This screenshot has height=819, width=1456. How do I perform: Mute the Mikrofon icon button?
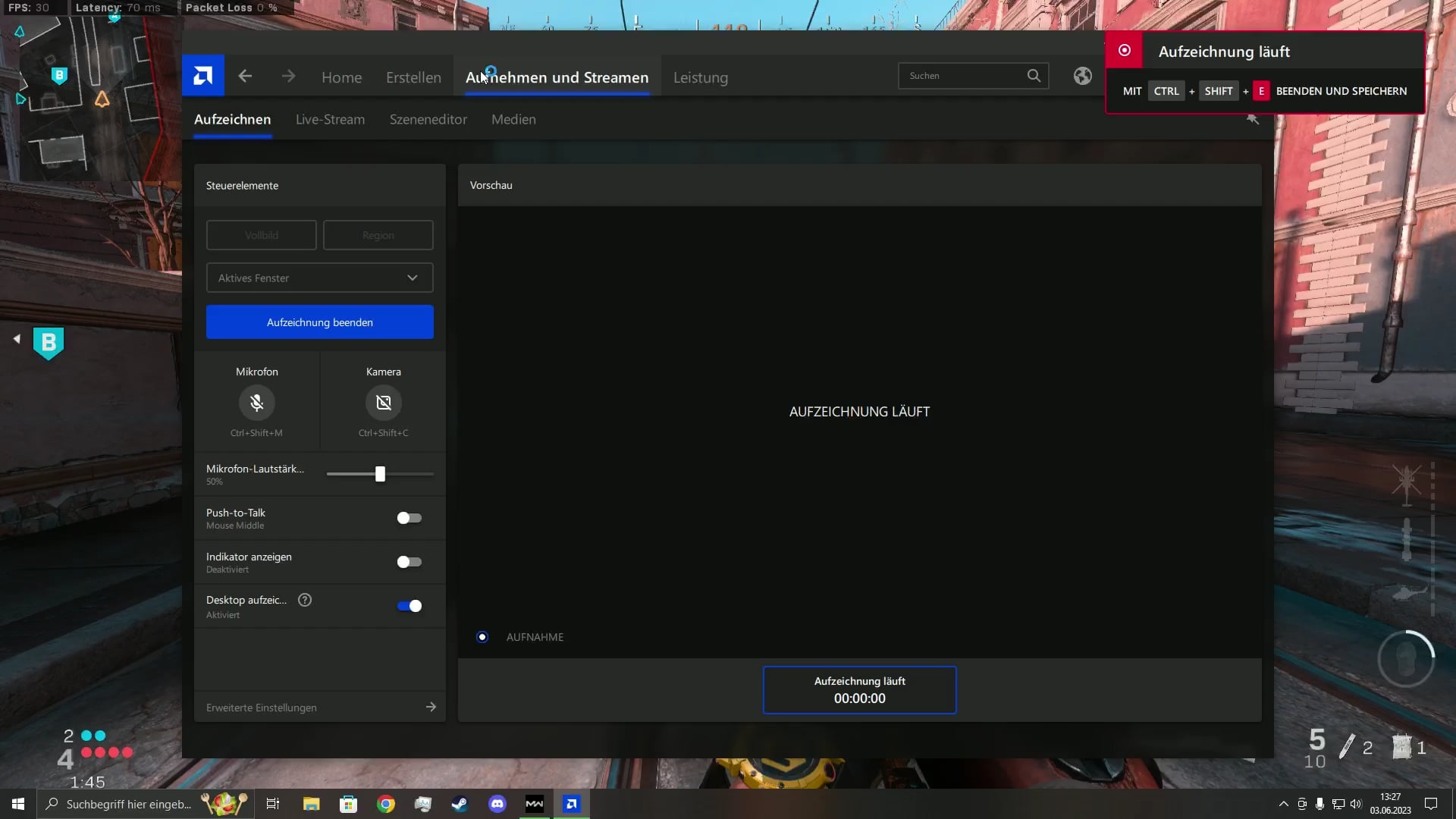256,403
